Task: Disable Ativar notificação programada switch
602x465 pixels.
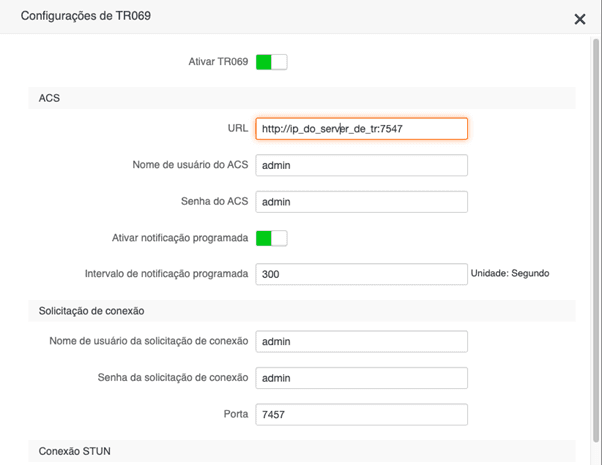Action: pyautogui.click(x=271, y=238)
